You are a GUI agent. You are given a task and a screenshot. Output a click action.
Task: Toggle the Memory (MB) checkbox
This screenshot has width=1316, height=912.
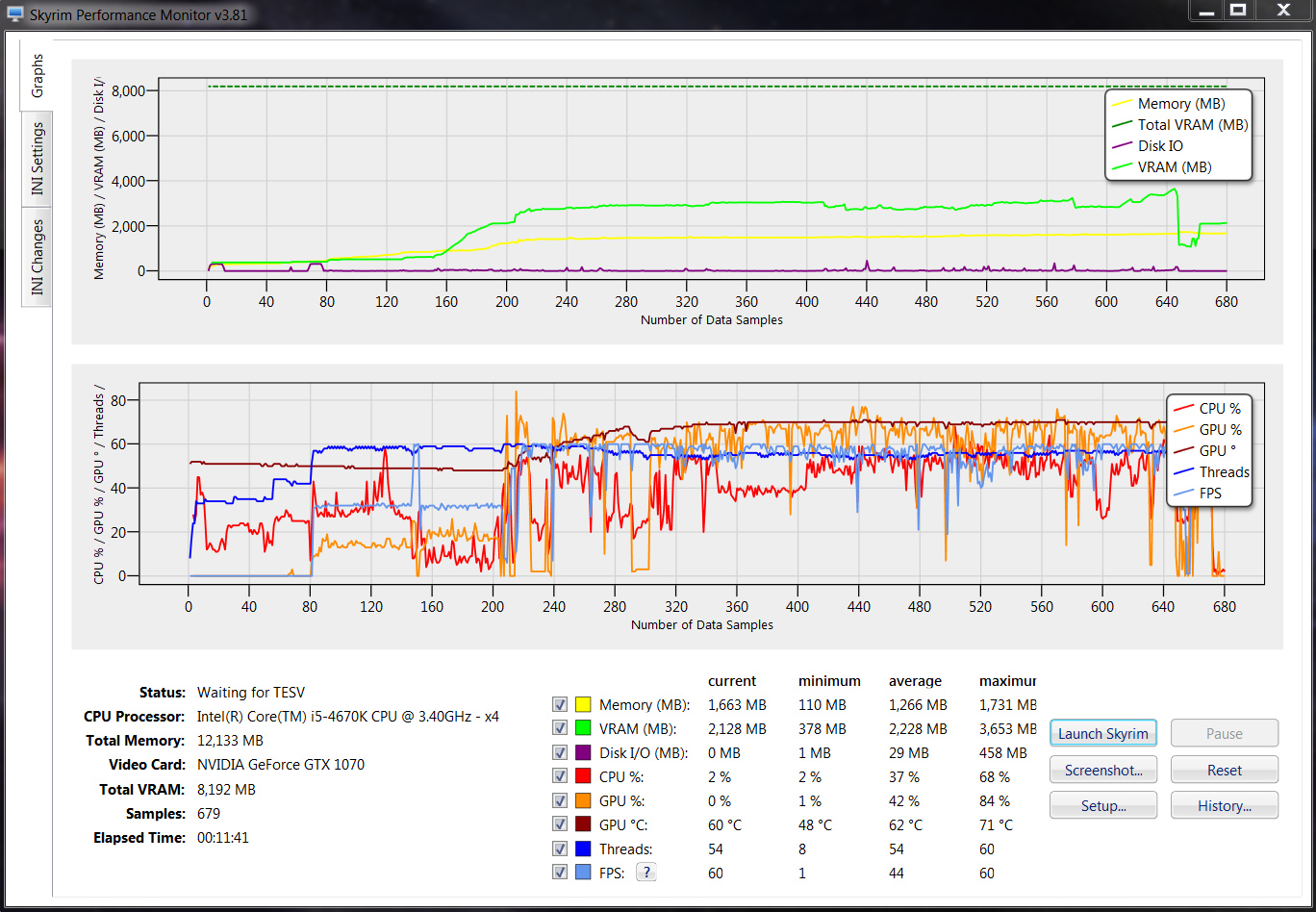point(560,705)
